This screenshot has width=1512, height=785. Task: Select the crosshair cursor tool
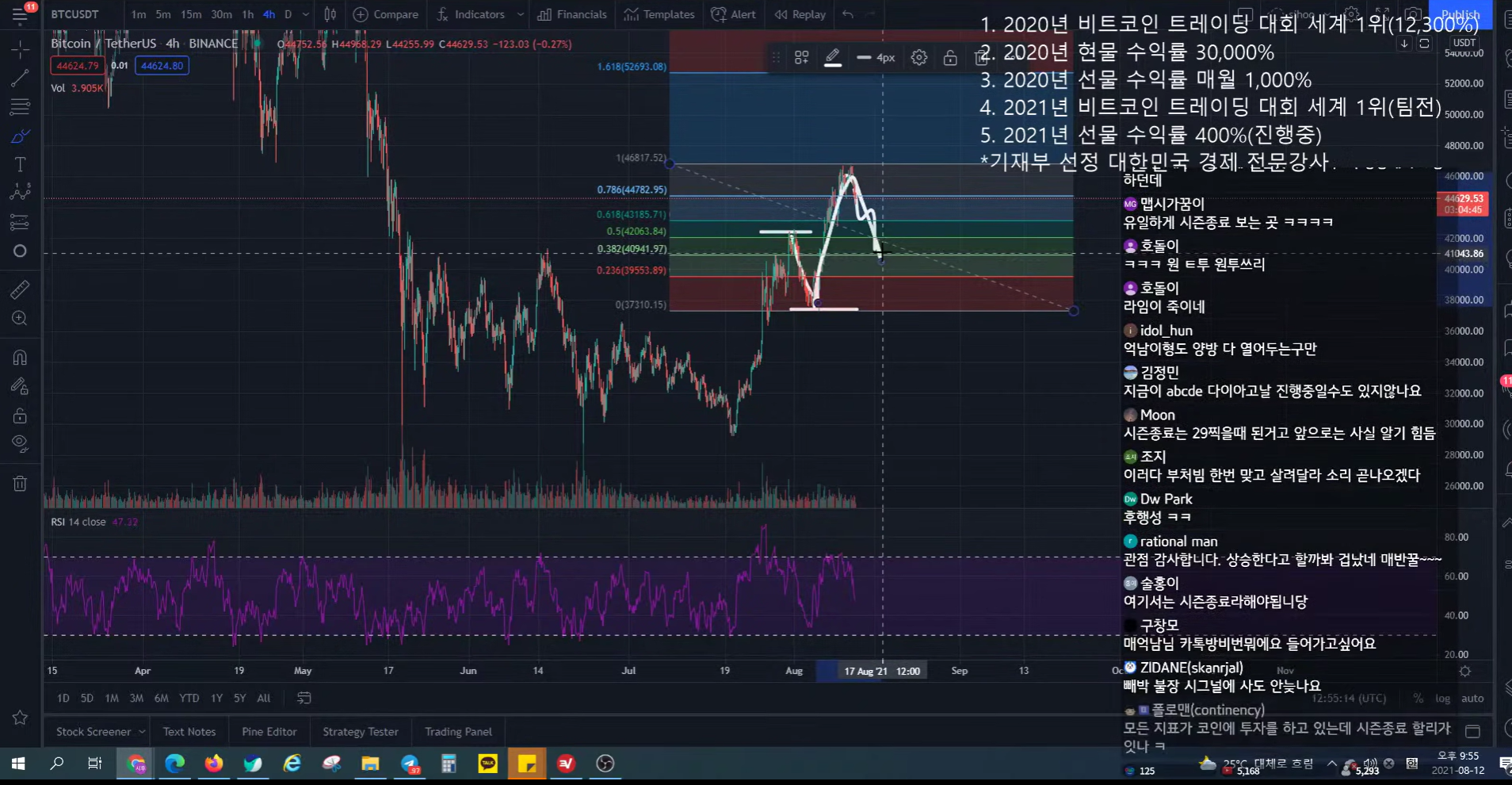click(x=20, y=49)
